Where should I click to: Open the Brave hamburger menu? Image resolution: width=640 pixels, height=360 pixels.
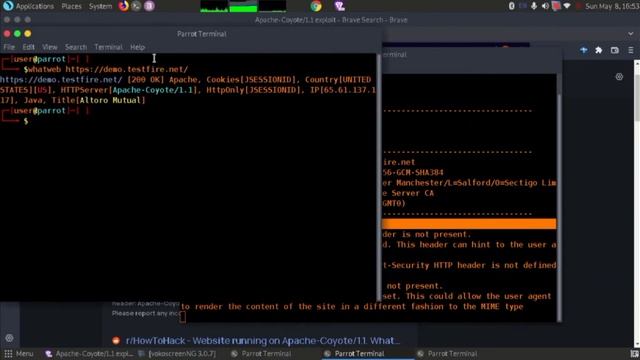pyautogui.click(x=631, y=50)
